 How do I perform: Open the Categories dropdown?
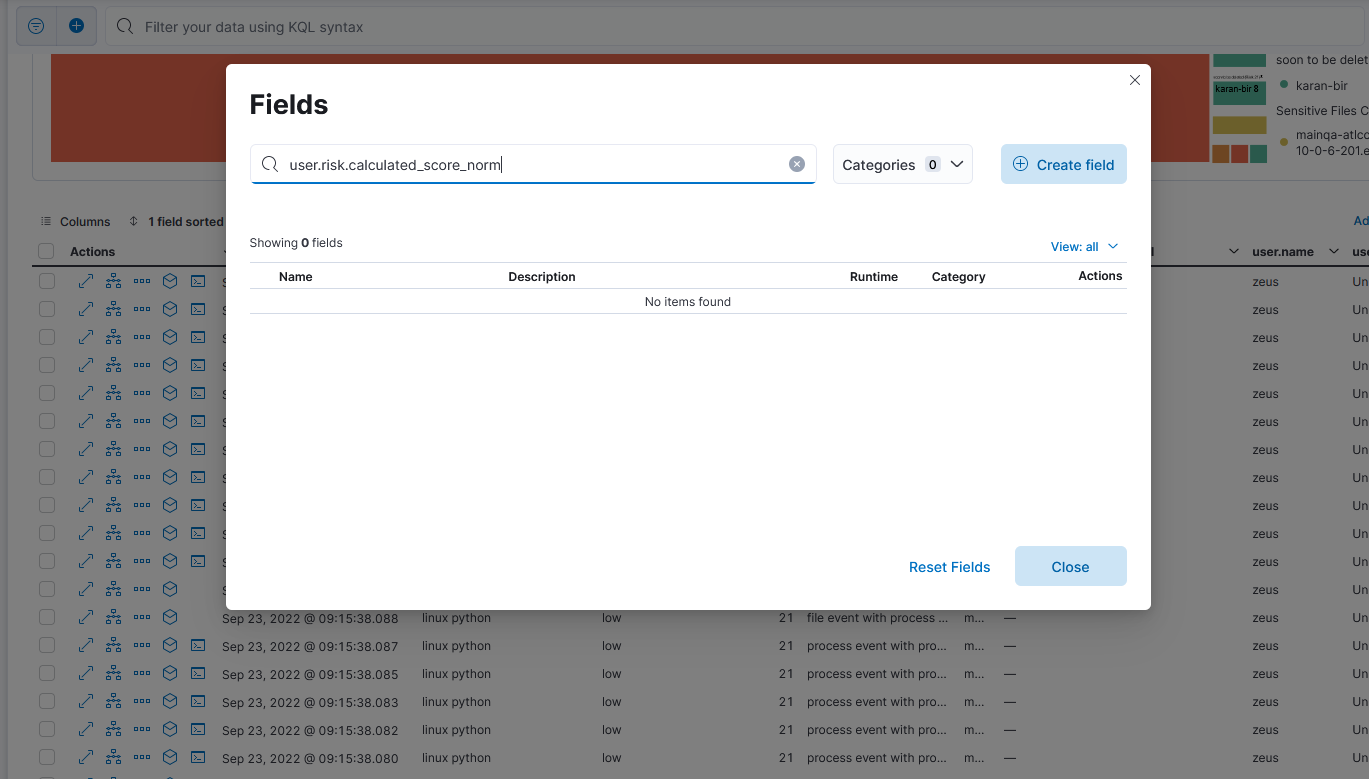(x=903, y=163)
